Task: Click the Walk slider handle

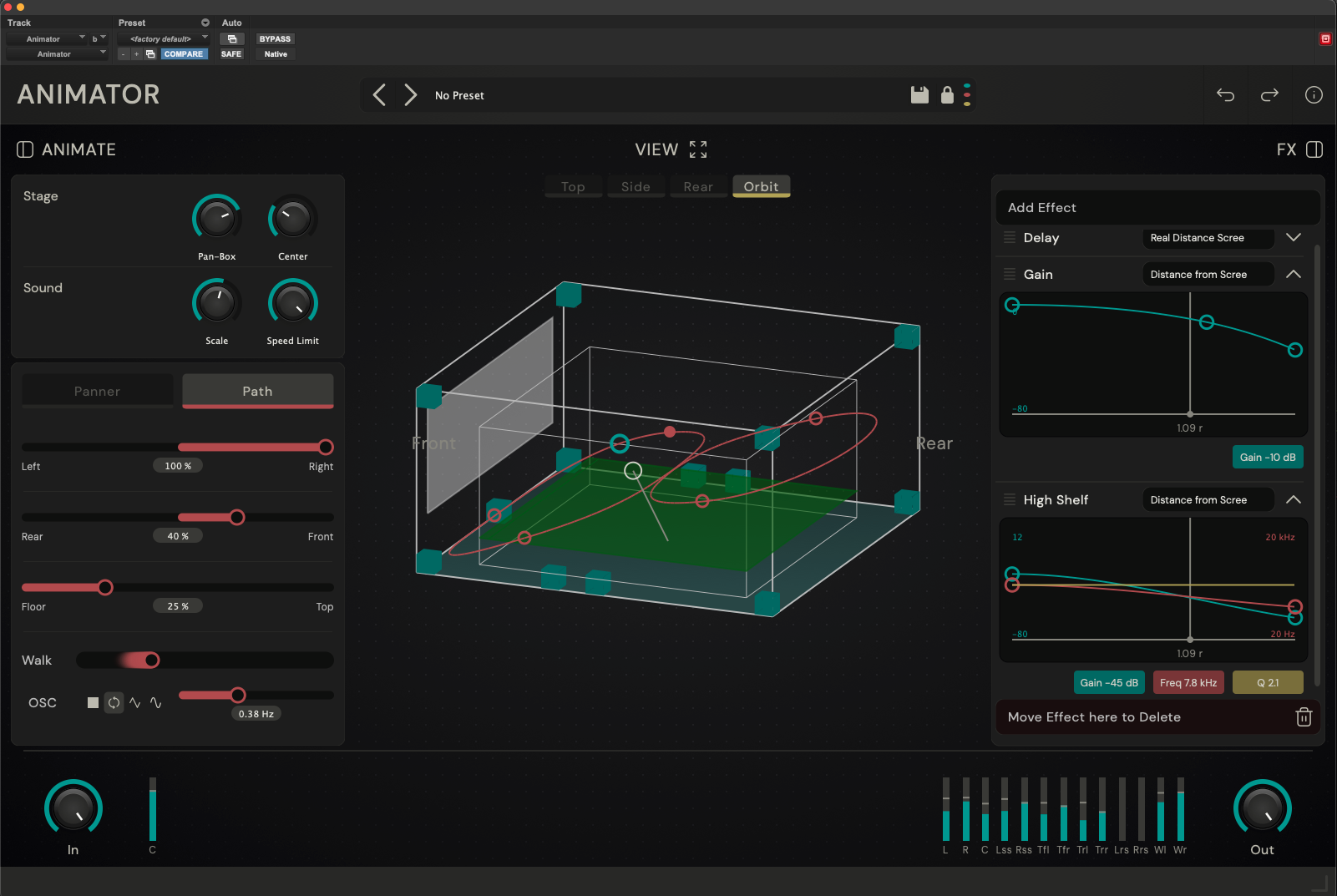Action: [151, 661]
